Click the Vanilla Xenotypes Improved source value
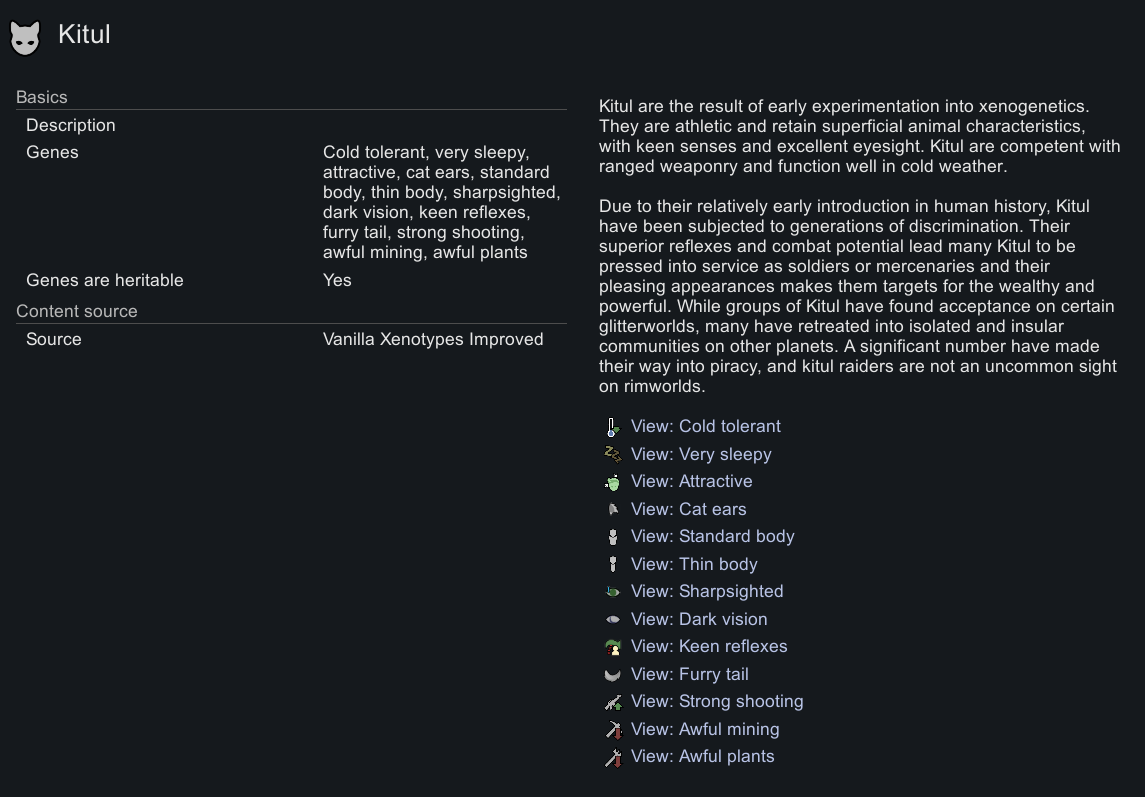The image size is (1145, 797). point(433,339)
